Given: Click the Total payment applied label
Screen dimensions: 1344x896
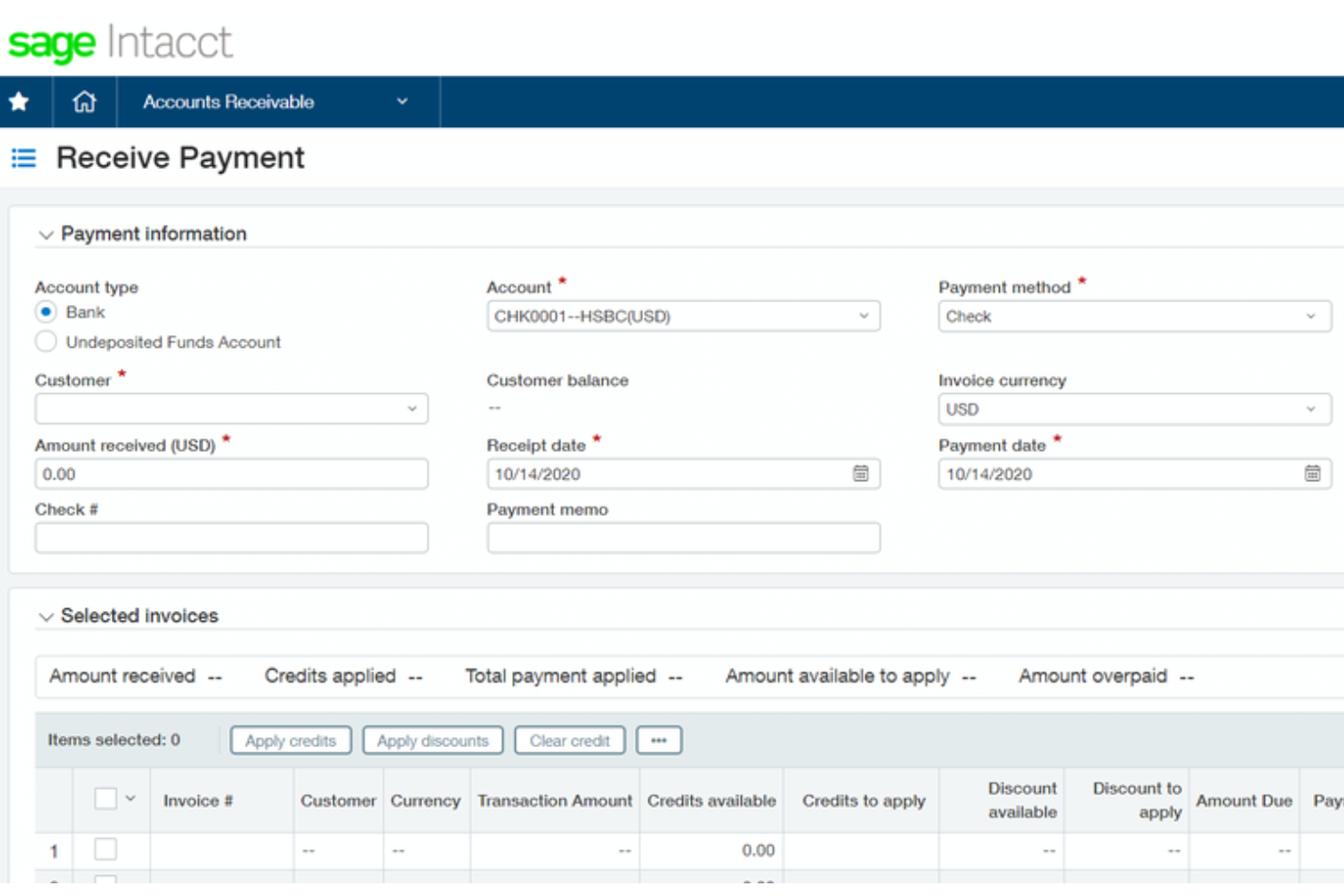Looking at the screenshot, I should coord(560,676).
